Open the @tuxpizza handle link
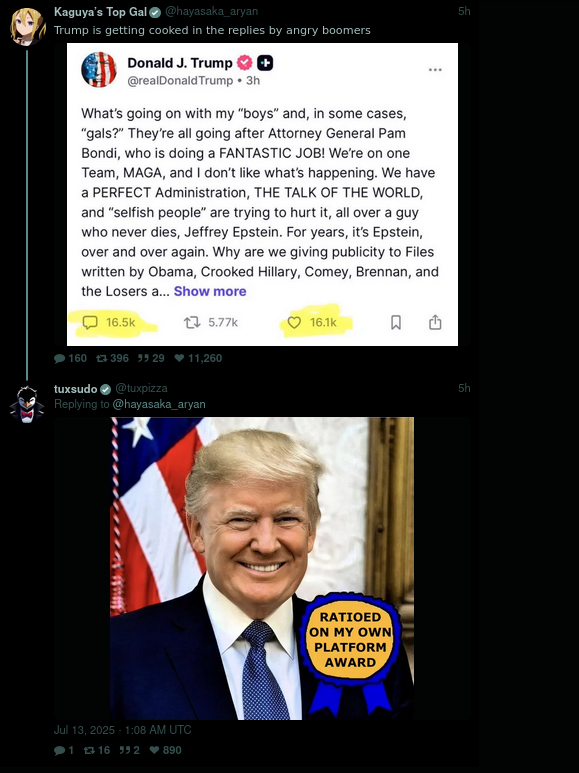The image size is (579, 773). [x=142, y=388]
